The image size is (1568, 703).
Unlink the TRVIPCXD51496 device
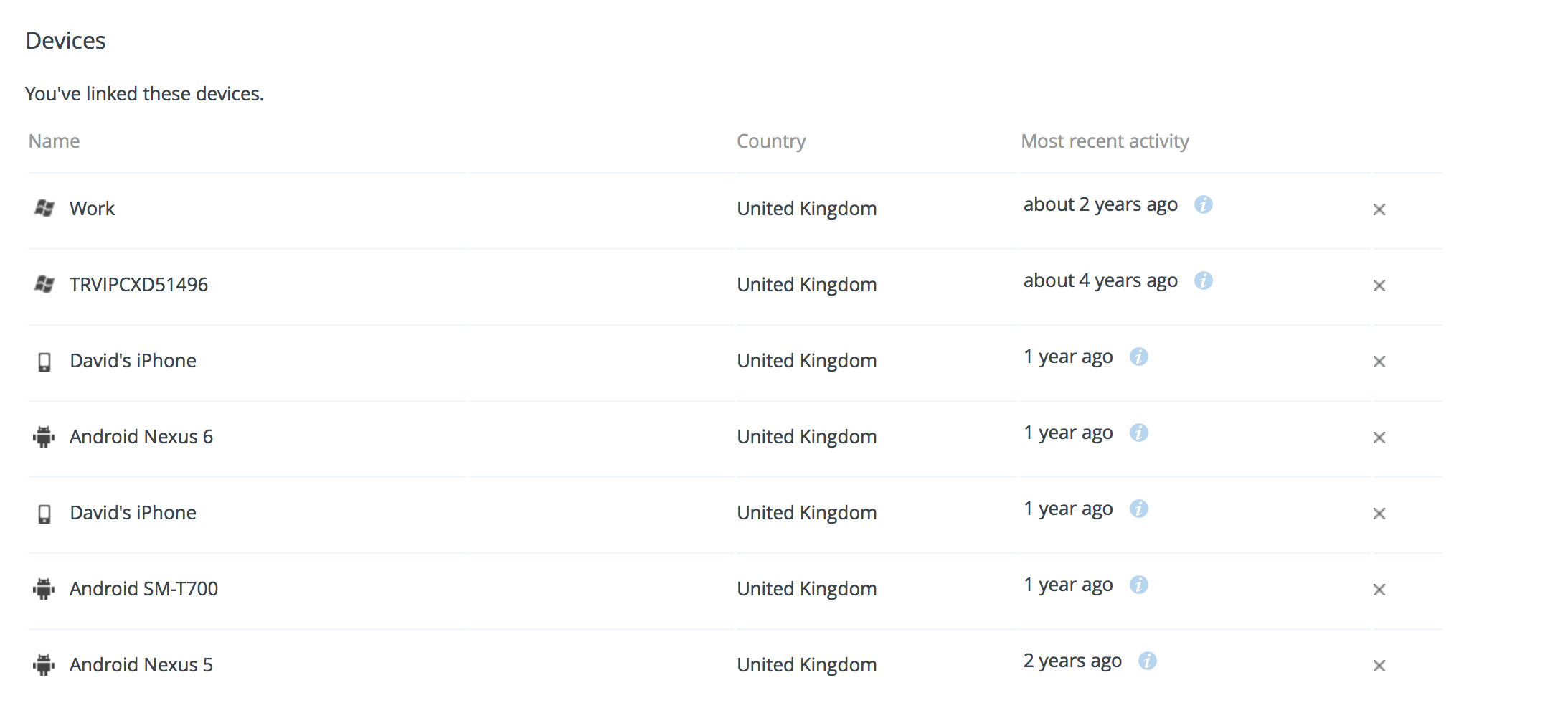[x=1379, y=286]
